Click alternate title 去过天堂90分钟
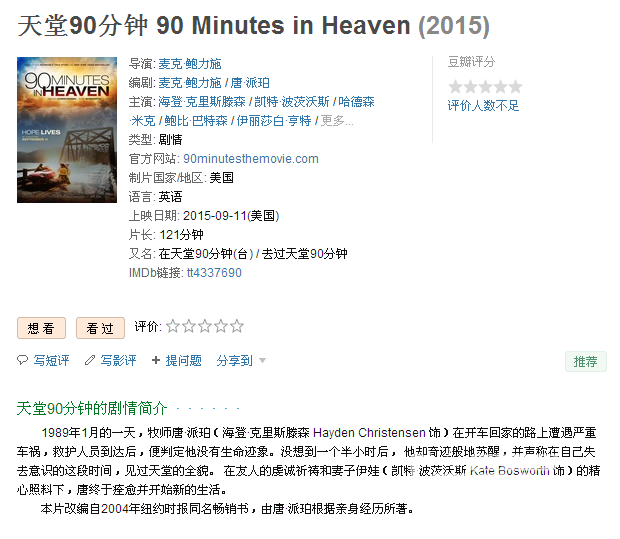Image resolution: width=620 pixels, height=539 pixels. pyautogui.click(x=304, y=253)
